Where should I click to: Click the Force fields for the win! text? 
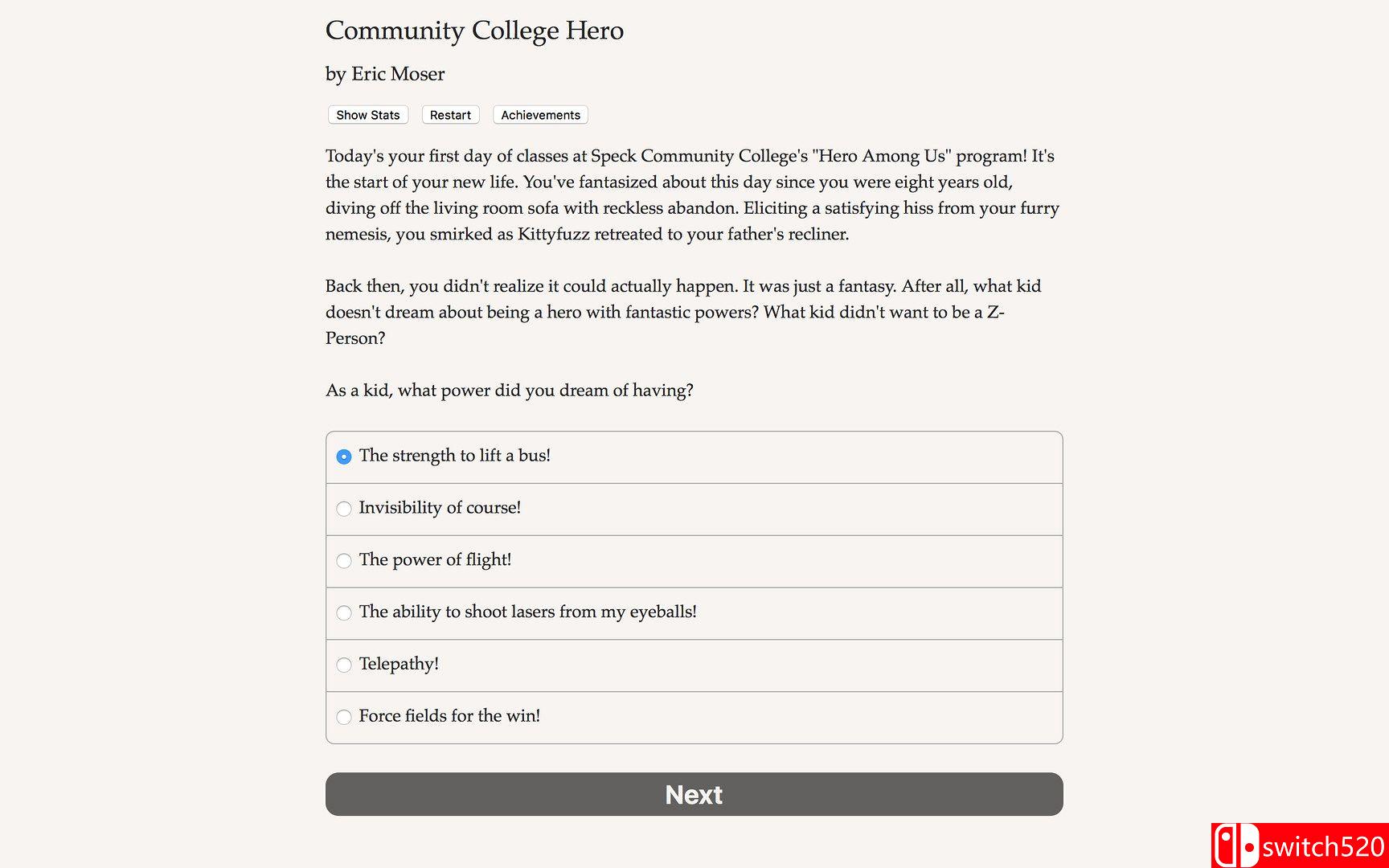[x=449, y=716]
